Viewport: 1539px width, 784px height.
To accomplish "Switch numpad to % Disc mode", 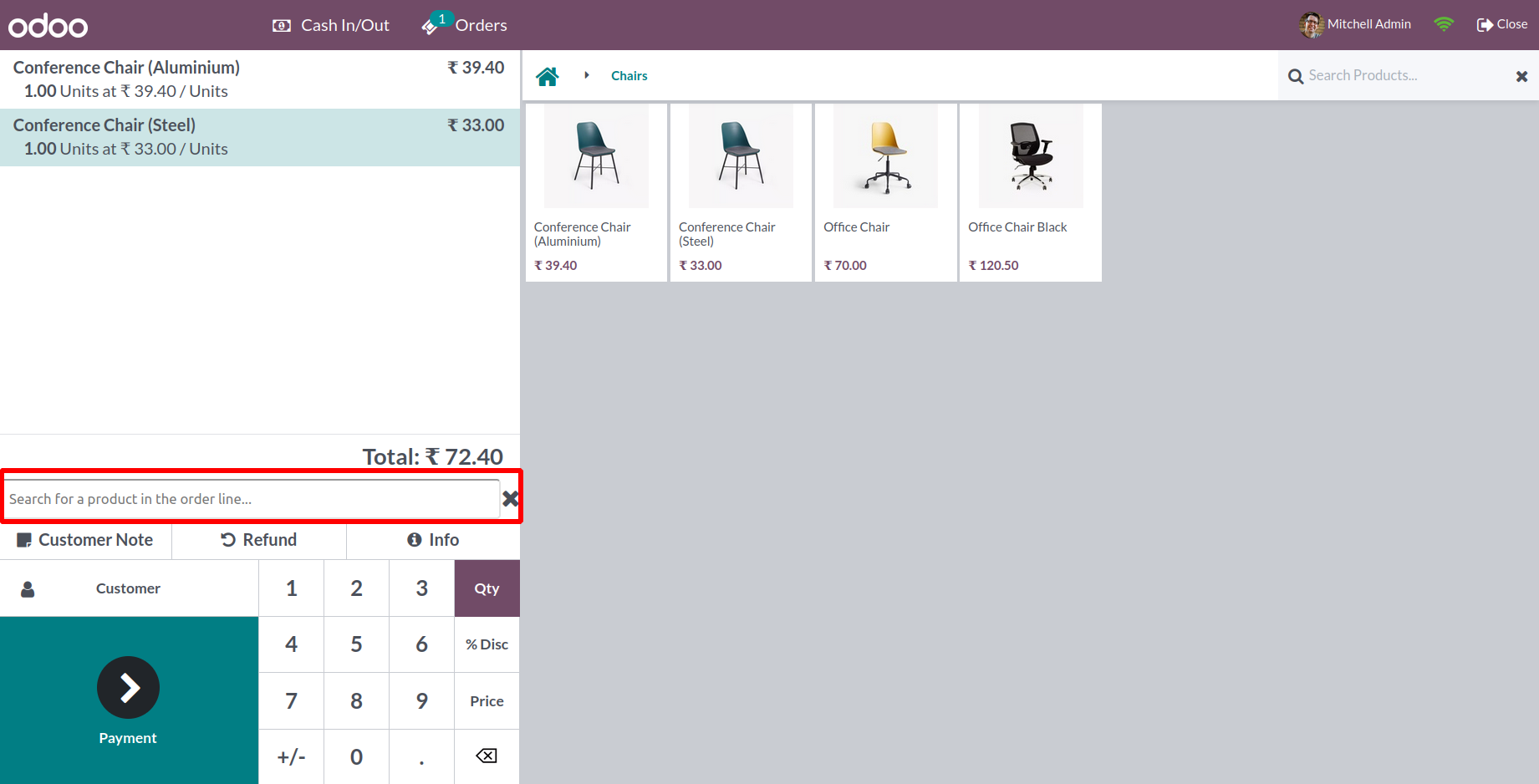I will coord(487,644).
